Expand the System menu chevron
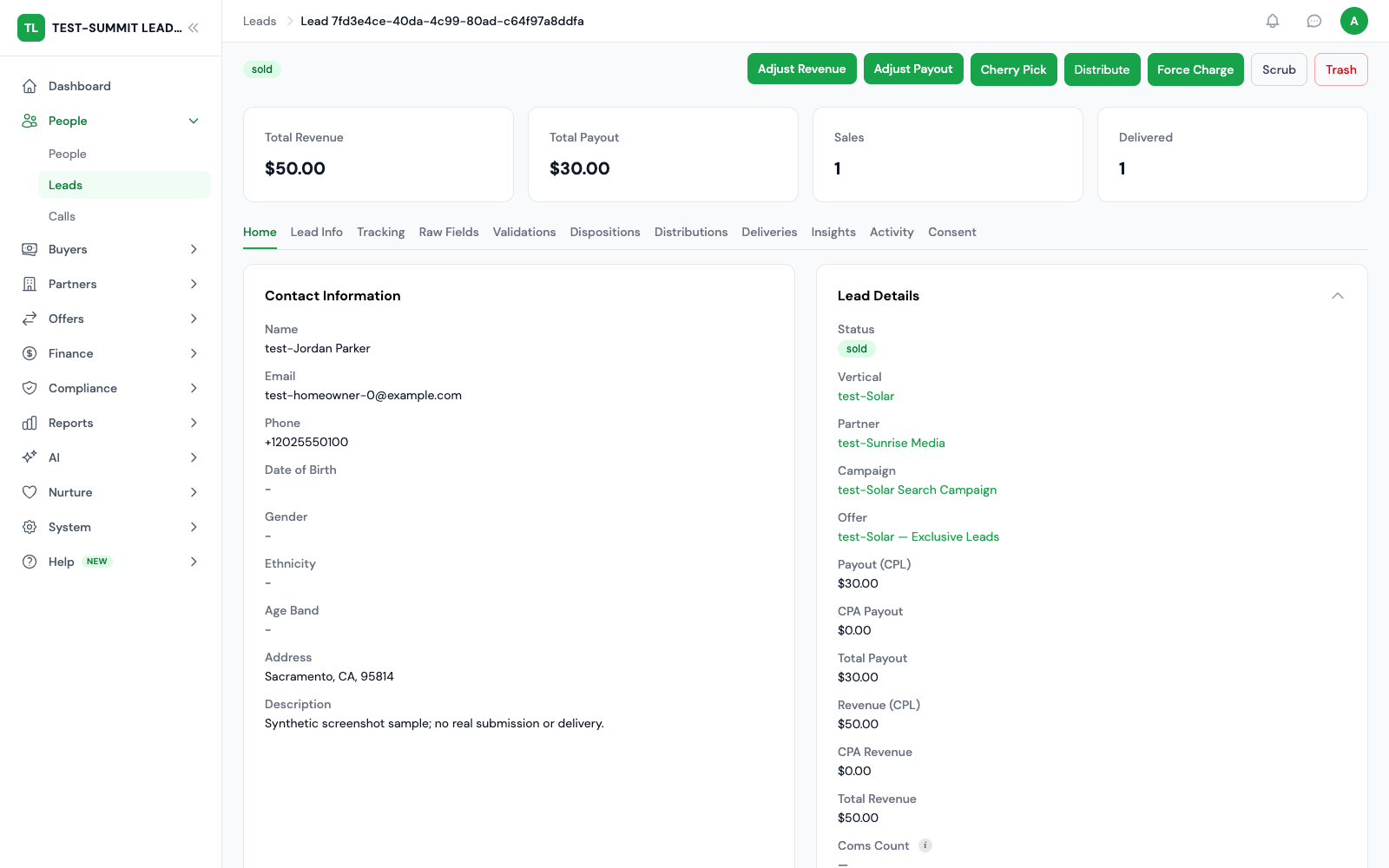1389x868 pixels. pyautogui.click(x=194, y=527)
